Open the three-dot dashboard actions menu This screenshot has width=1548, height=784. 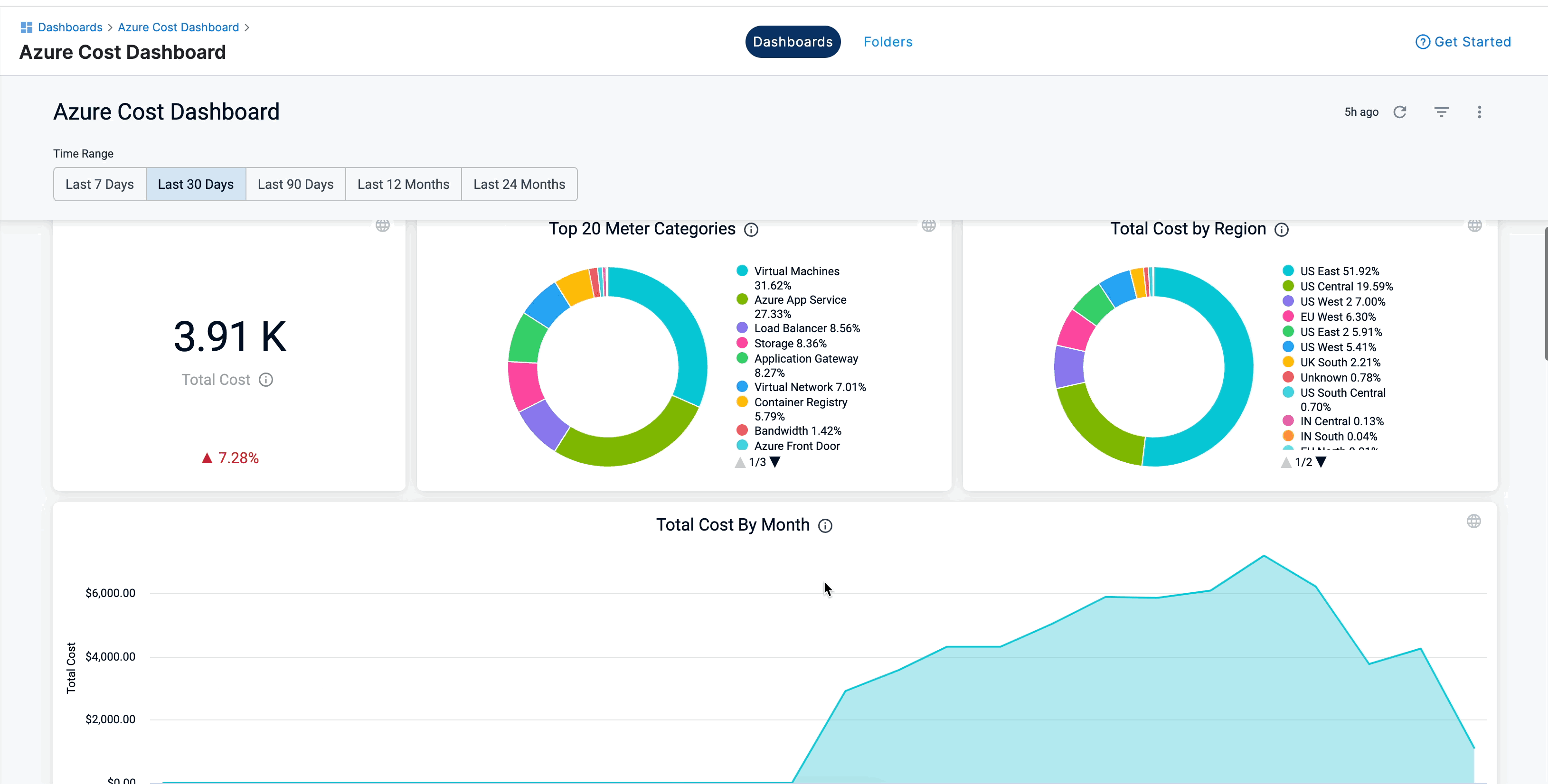click(x=1479, y=112)
